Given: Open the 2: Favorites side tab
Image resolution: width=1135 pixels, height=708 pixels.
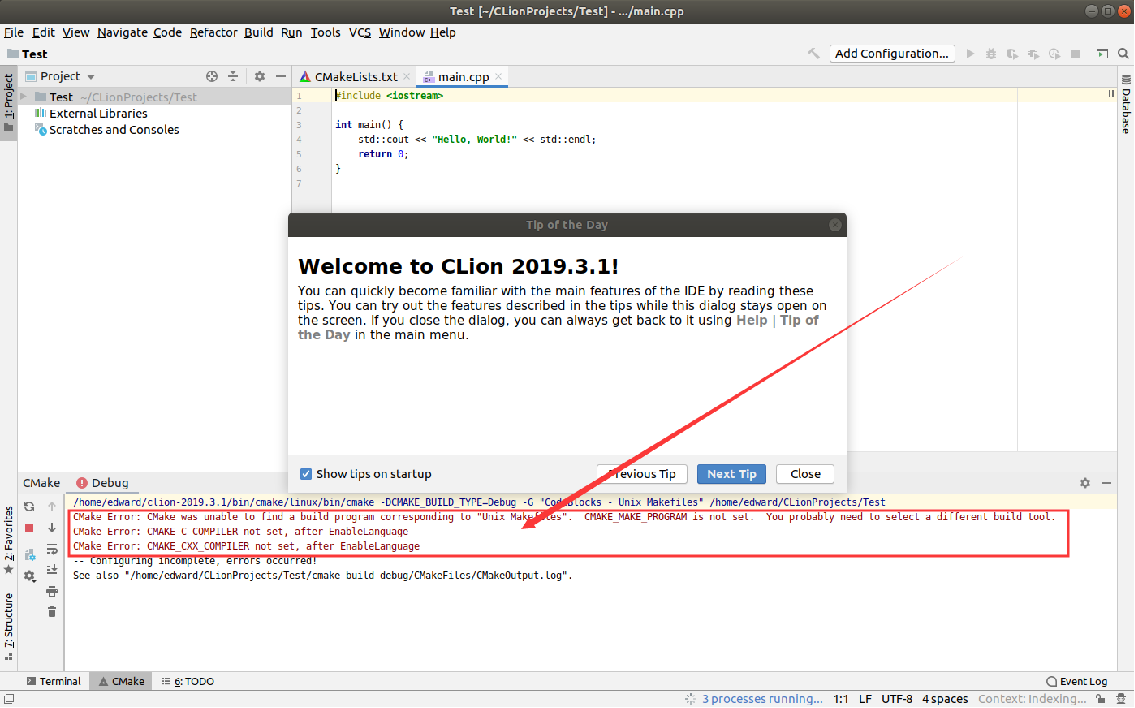Looking at the screenshot, I should click(x=9, y=539).
